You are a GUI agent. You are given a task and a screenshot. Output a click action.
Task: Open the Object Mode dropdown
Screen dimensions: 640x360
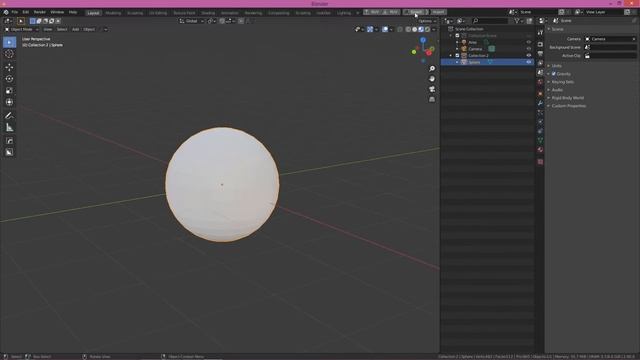point(22,29)
